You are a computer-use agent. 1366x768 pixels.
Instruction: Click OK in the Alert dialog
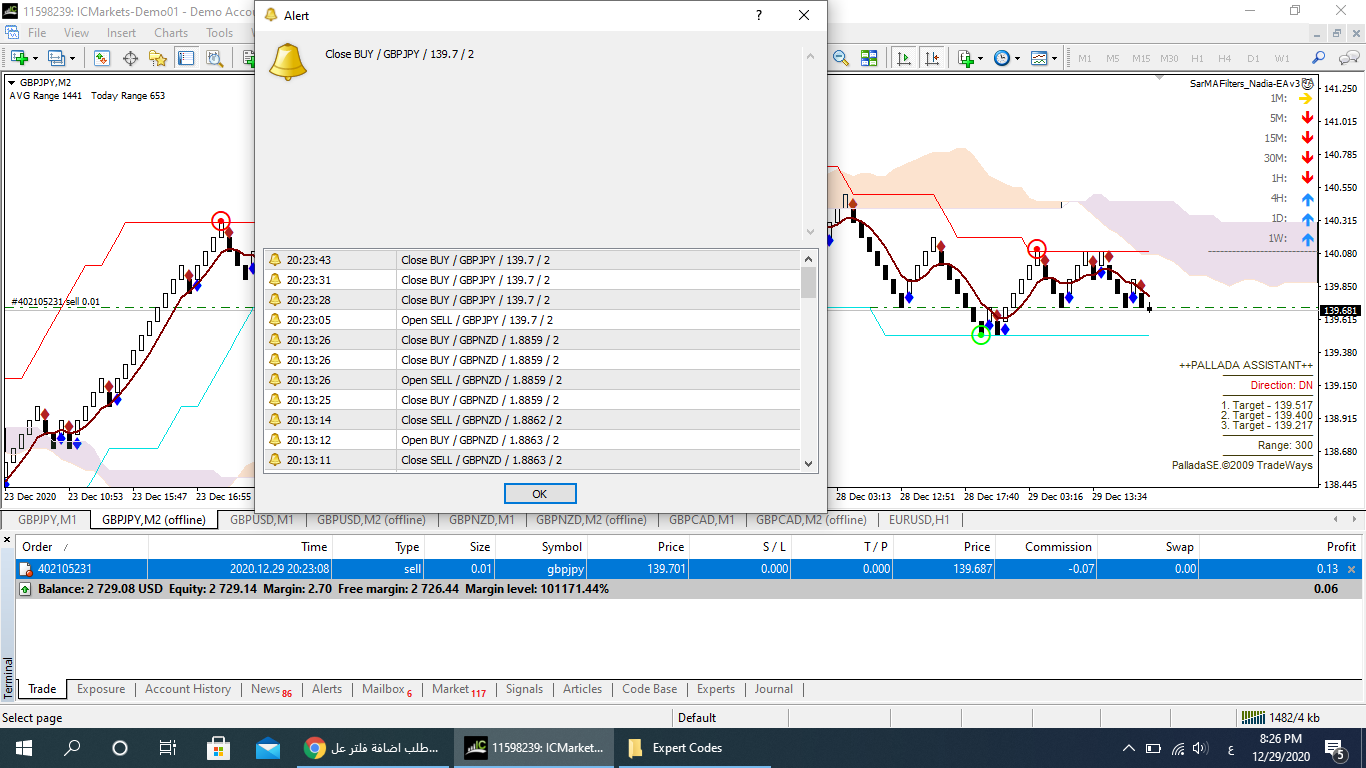(x=540, y=494)
